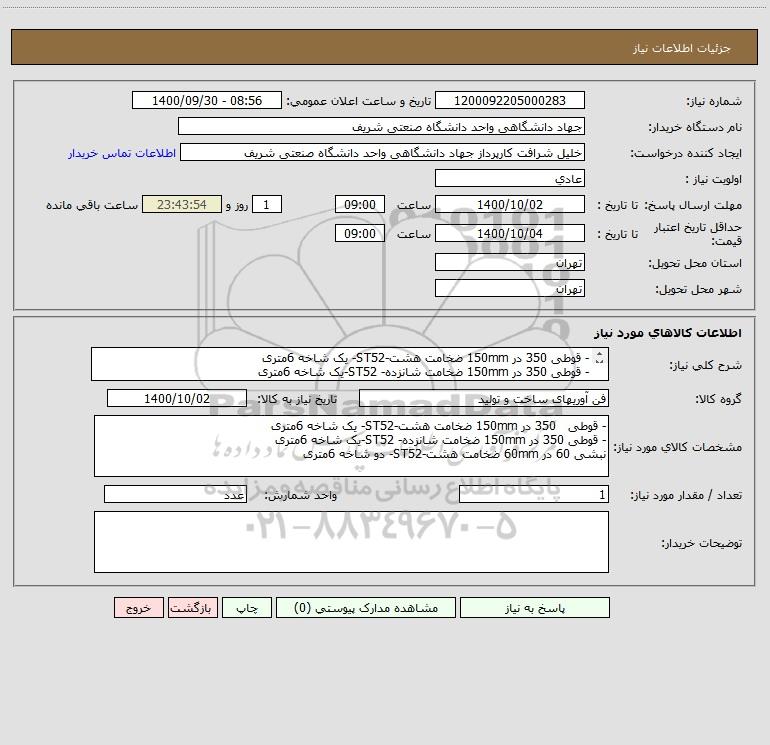Click the 'جزئیات اطلاعات نیاز' header title

point(682,48)
